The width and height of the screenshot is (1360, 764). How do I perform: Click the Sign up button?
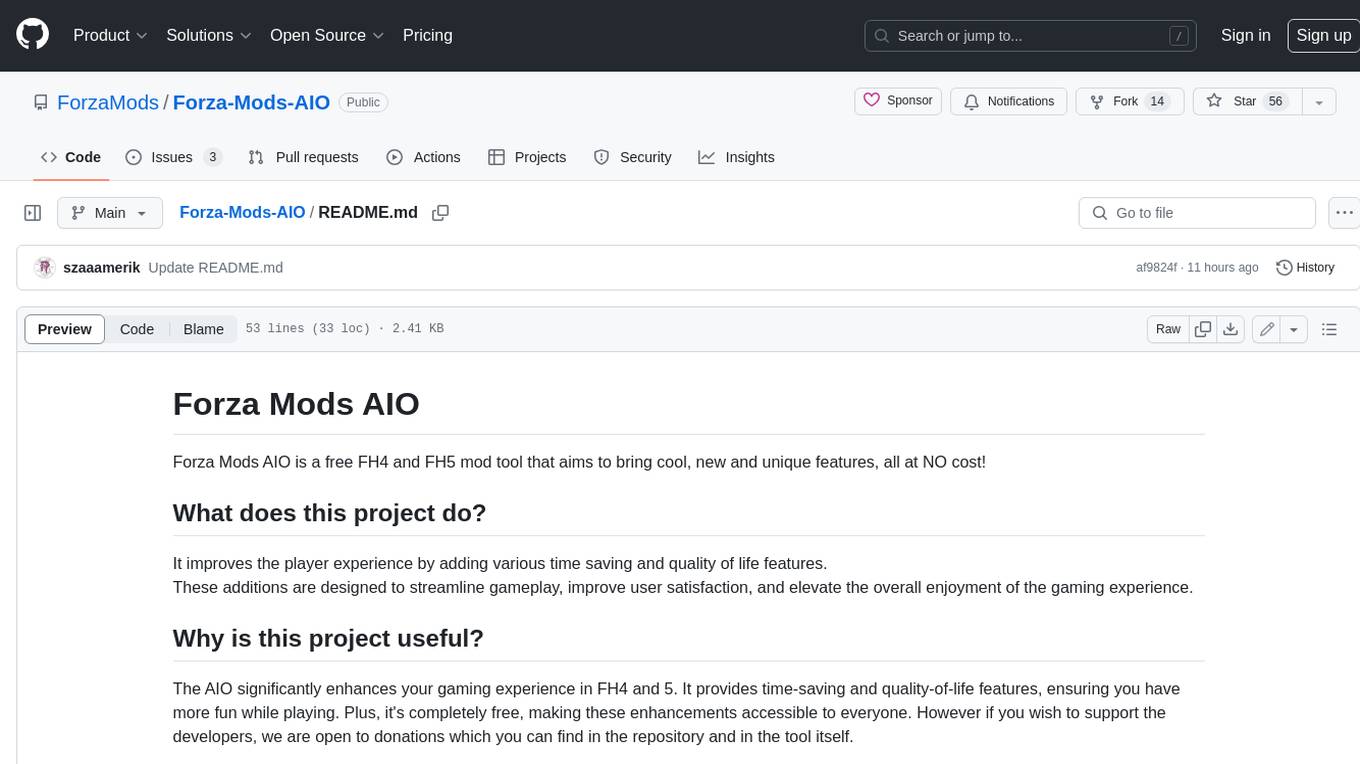(x=1323, y=35)
